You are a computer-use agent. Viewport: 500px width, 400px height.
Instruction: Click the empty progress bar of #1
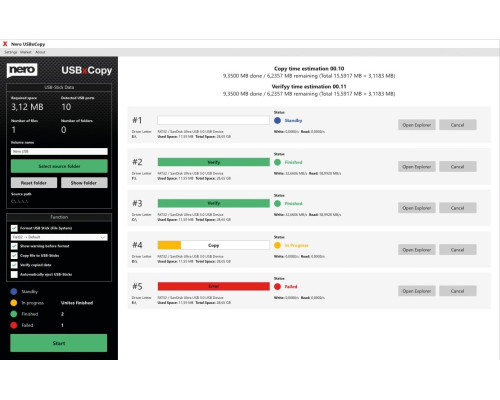[x=214, y=120]
